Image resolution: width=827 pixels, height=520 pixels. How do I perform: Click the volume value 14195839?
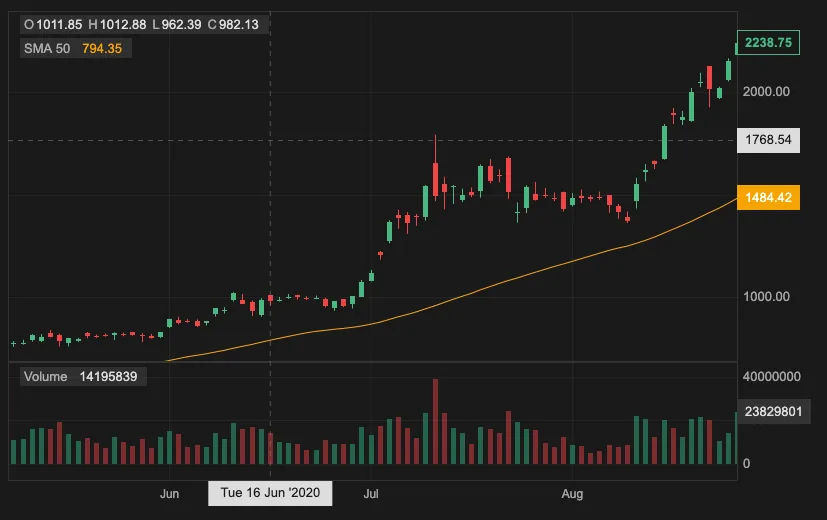point(108,377)
